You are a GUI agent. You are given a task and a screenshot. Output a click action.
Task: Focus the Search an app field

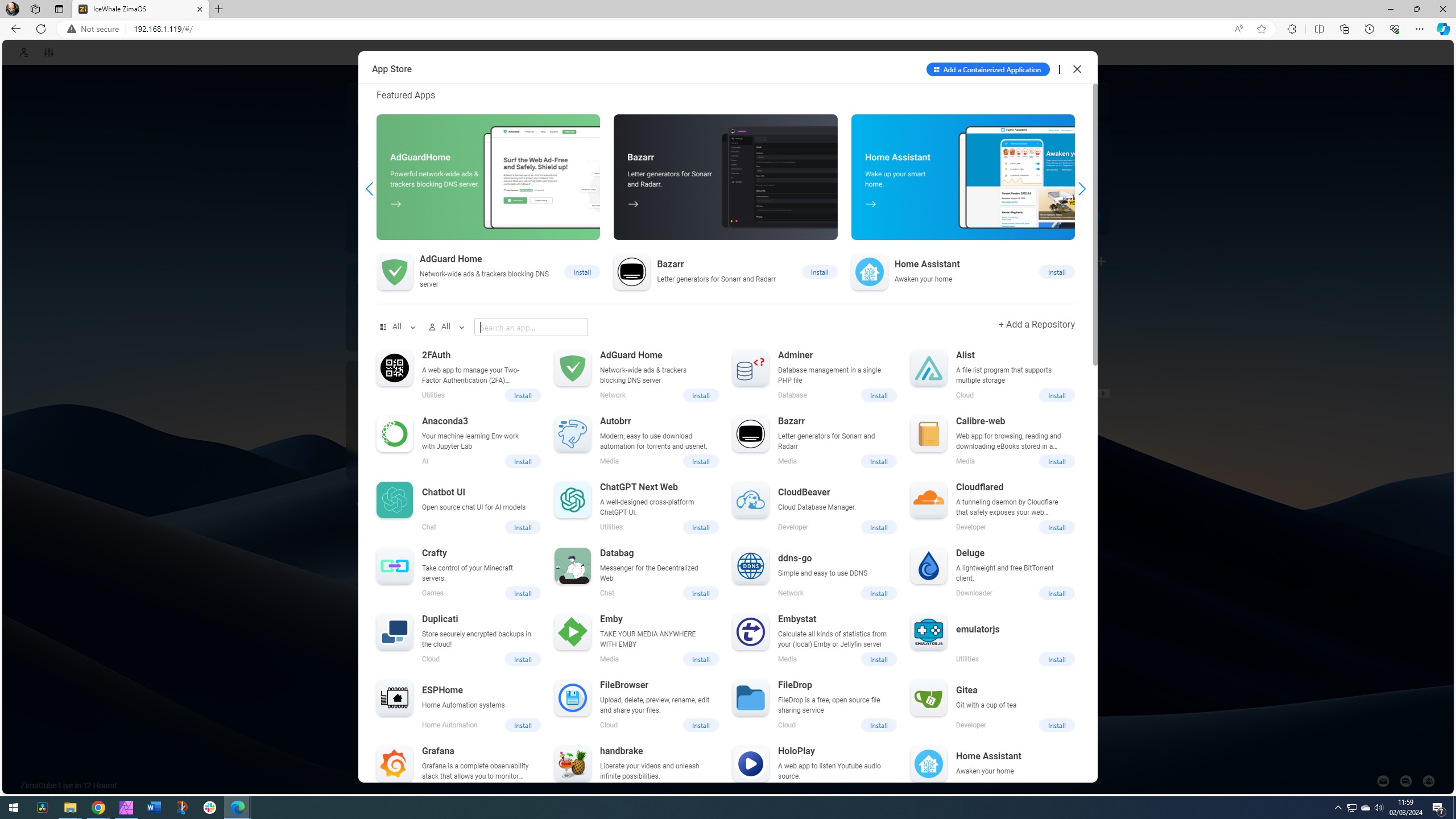(531, 327)
